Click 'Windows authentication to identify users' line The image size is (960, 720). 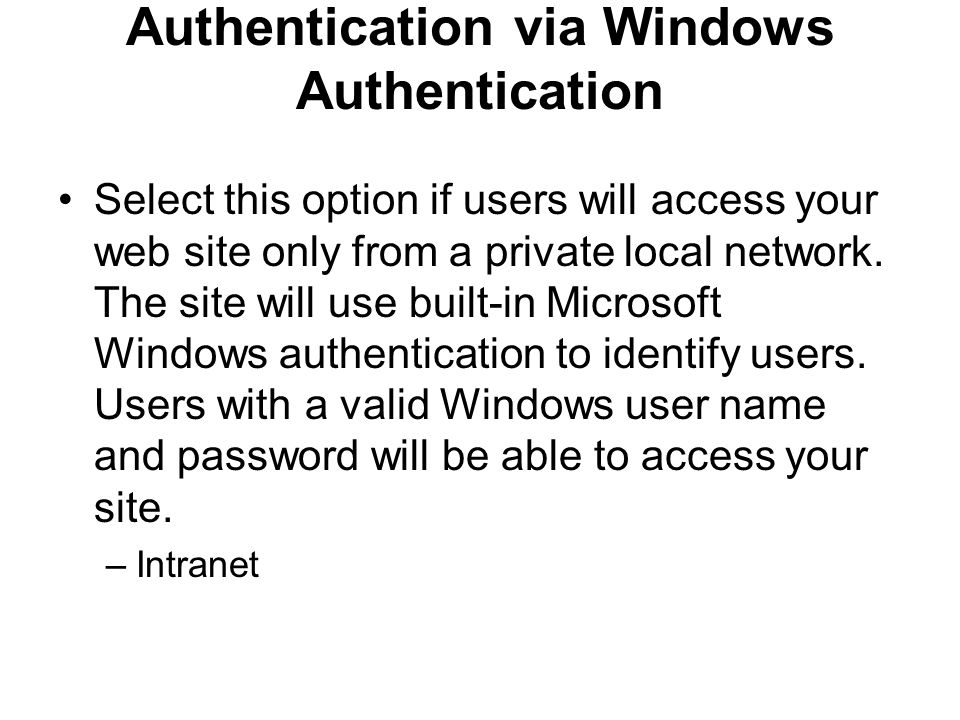point(481,354)
